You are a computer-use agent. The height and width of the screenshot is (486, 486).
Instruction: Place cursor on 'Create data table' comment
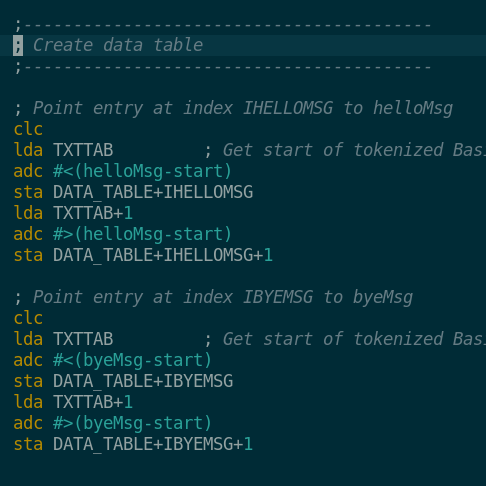pyautogui.click(x=118, y=45)
